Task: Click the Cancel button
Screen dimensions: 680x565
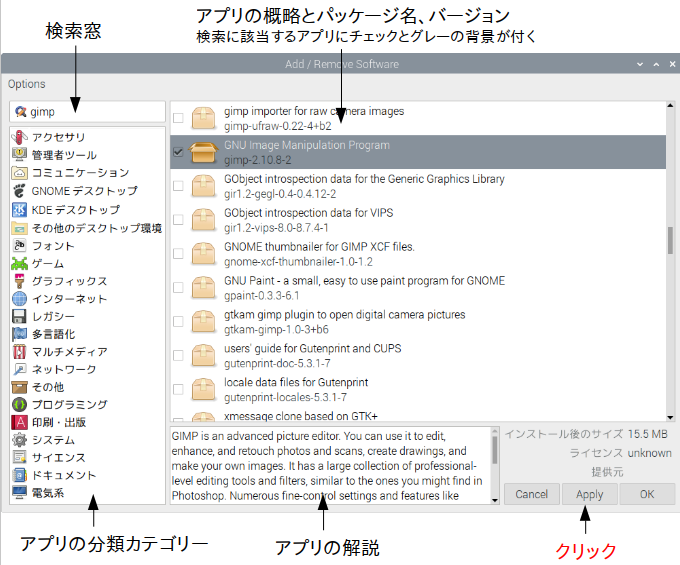Action: (x=531, y=494)
